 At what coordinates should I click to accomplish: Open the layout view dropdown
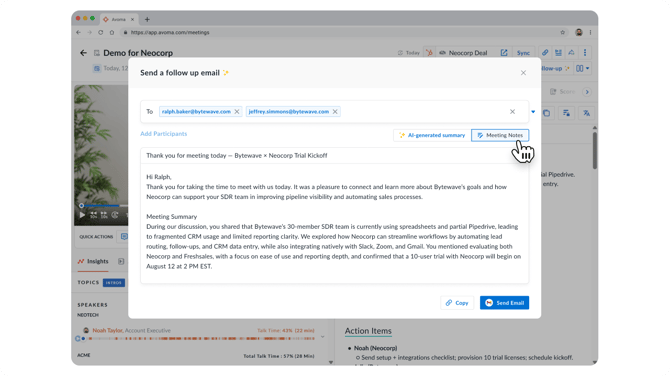(x=583, y=68)
